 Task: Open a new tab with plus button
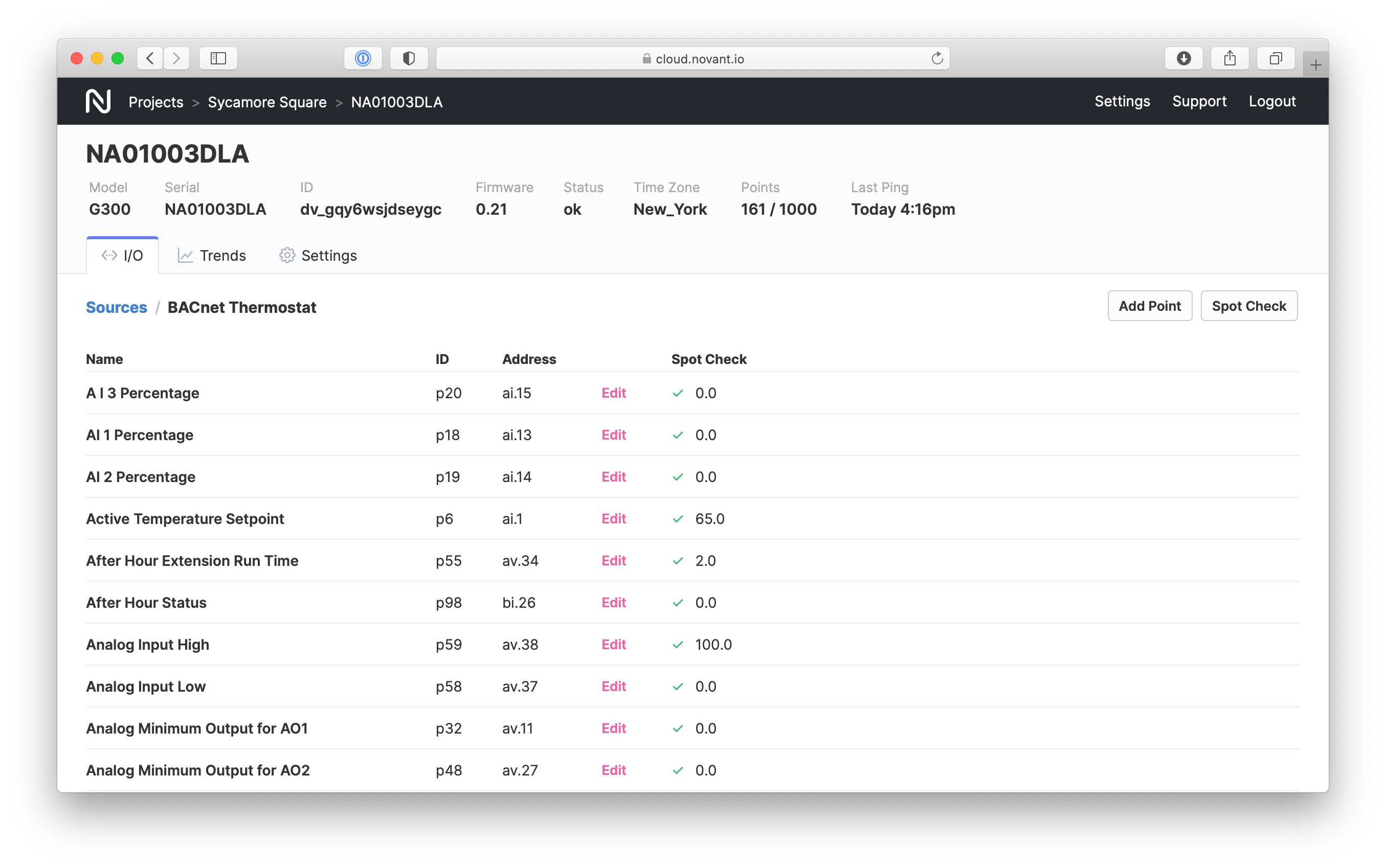[x=1315, y=65]
